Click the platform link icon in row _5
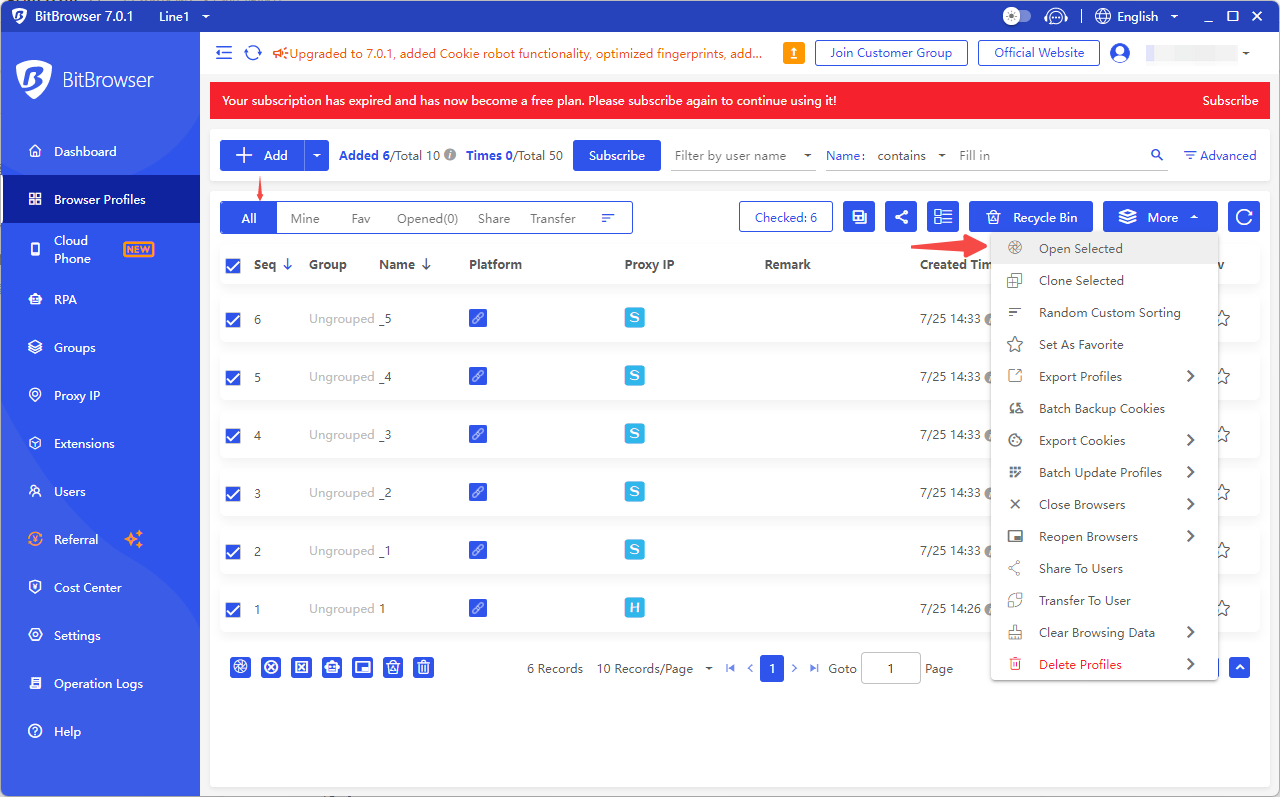This screenshot has height=797, width=1280. [x=478, y=318]
